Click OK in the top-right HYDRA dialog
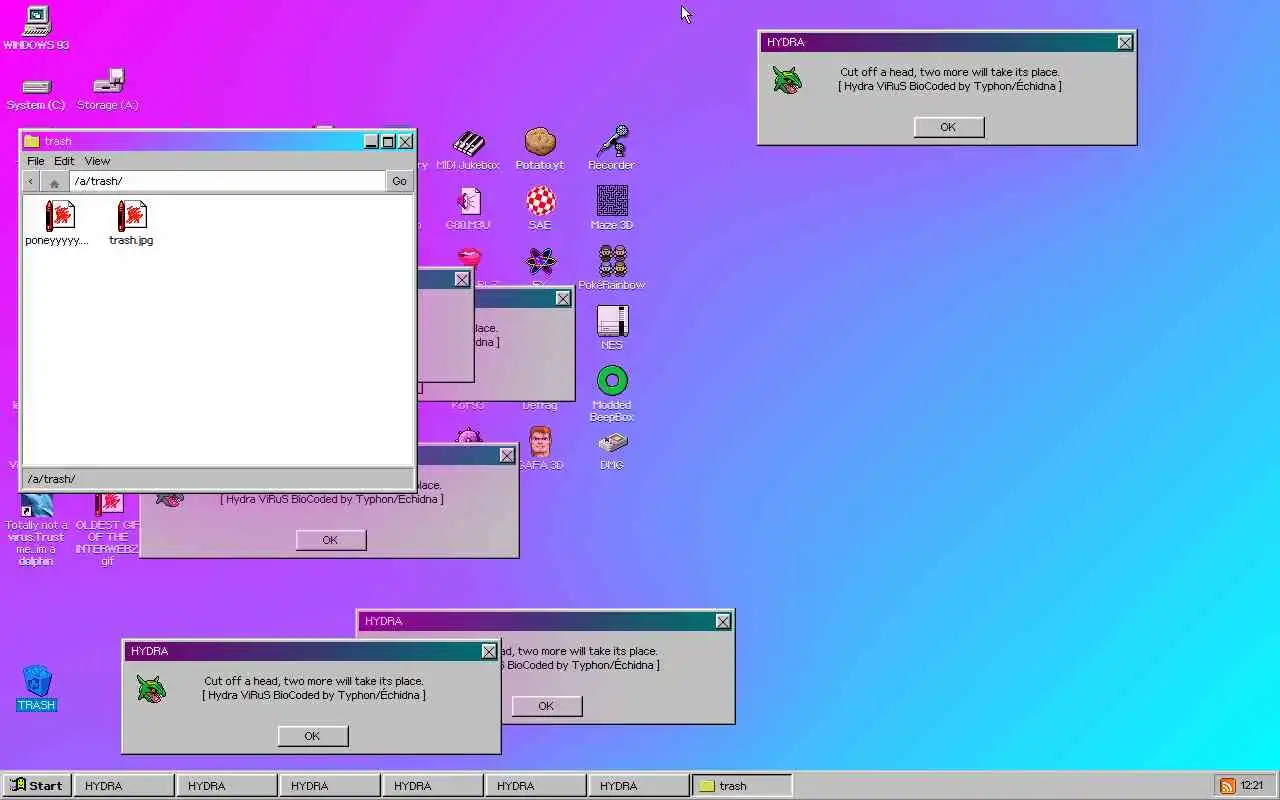The image size is (1280, 800). click(x=948, y=127)
